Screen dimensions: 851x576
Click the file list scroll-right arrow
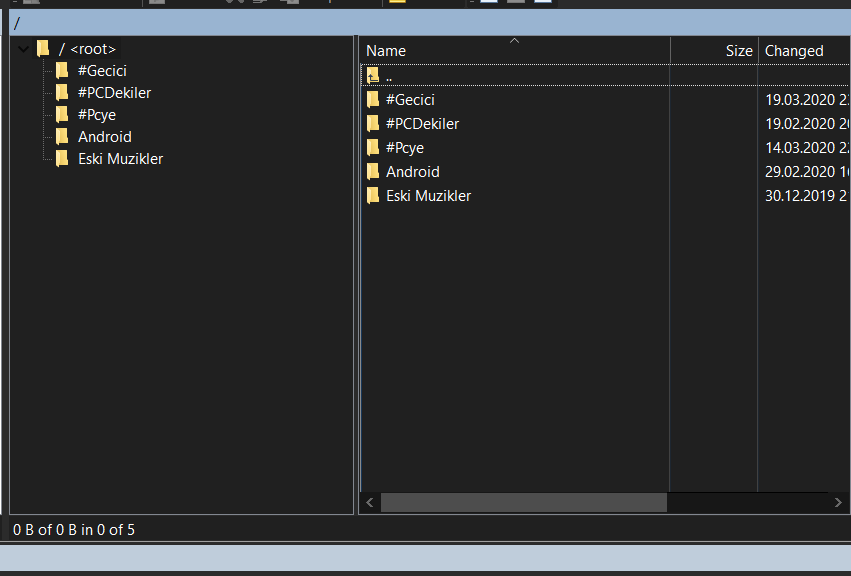pos(839,503)
